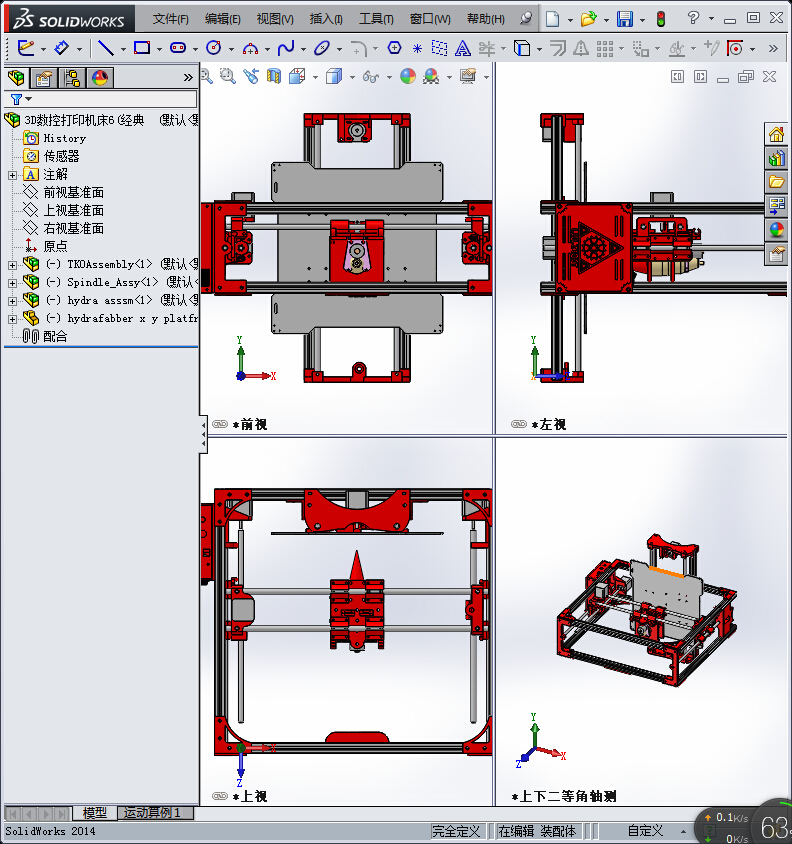Screen dimensions: 792x844
Task: Select the Circle sketch tool
Action: click(x=214, y=48)
